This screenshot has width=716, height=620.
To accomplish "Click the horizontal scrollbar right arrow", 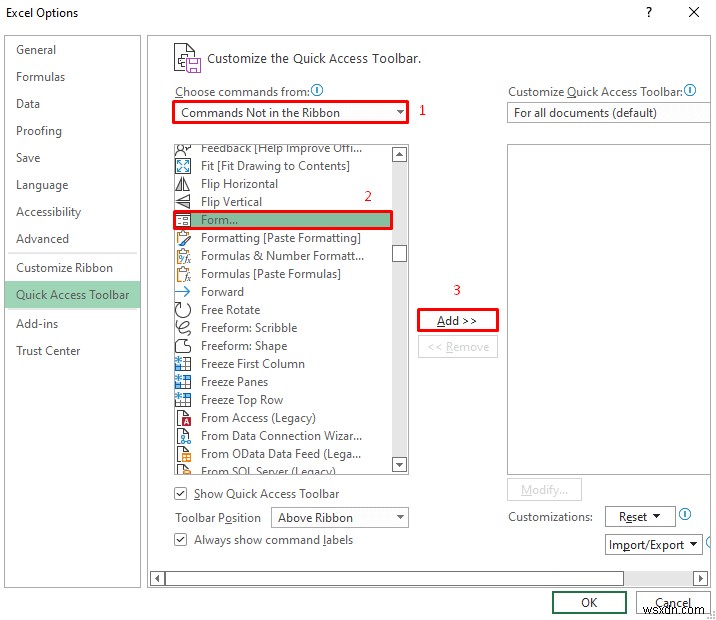I will pyautogui.click(x=700, y=578).
